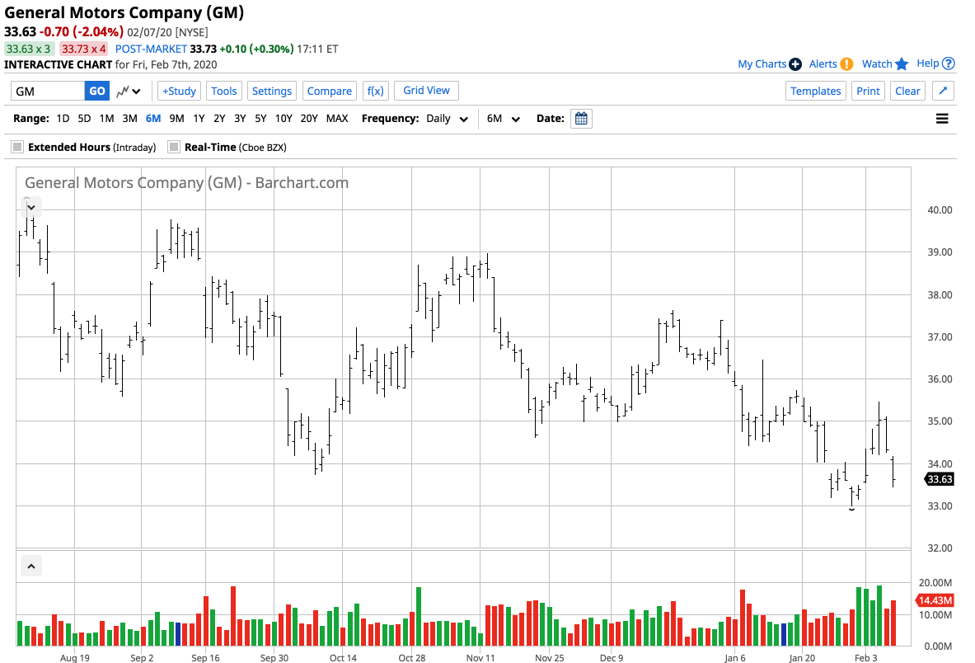Toggle the volume pane chevron button

click(31, 566)
